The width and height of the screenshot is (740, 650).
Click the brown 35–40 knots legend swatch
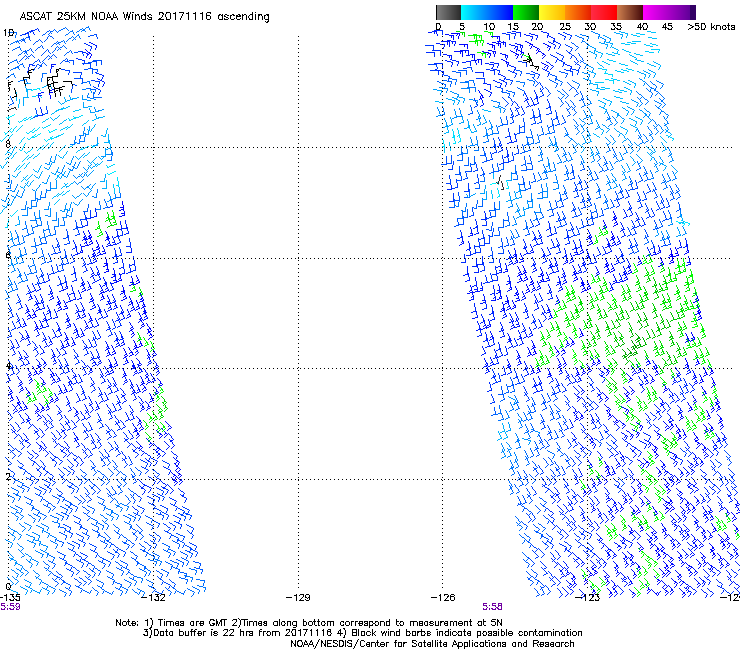[630, 12]
